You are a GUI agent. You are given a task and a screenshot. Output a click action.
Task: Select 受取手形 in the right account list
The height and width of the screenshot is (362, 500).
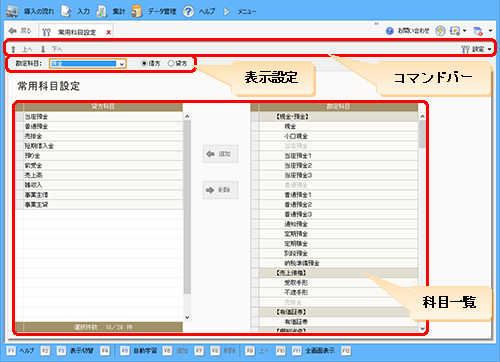pos(338,283)
